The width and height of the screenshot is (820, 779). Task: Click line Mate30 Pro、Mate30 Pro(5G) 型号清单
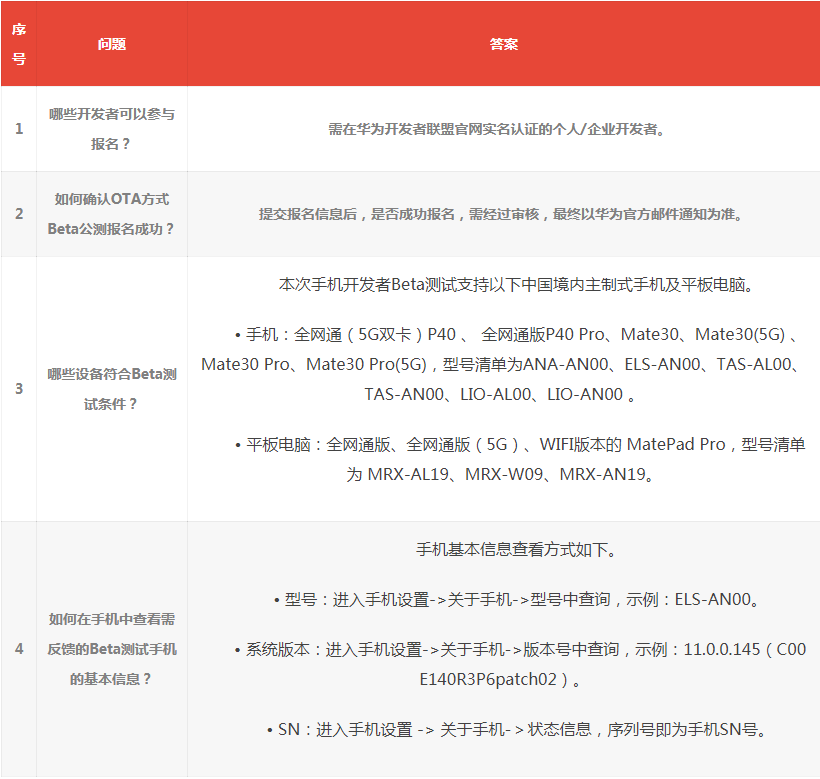pyautogui.click(x=500, y=364)
